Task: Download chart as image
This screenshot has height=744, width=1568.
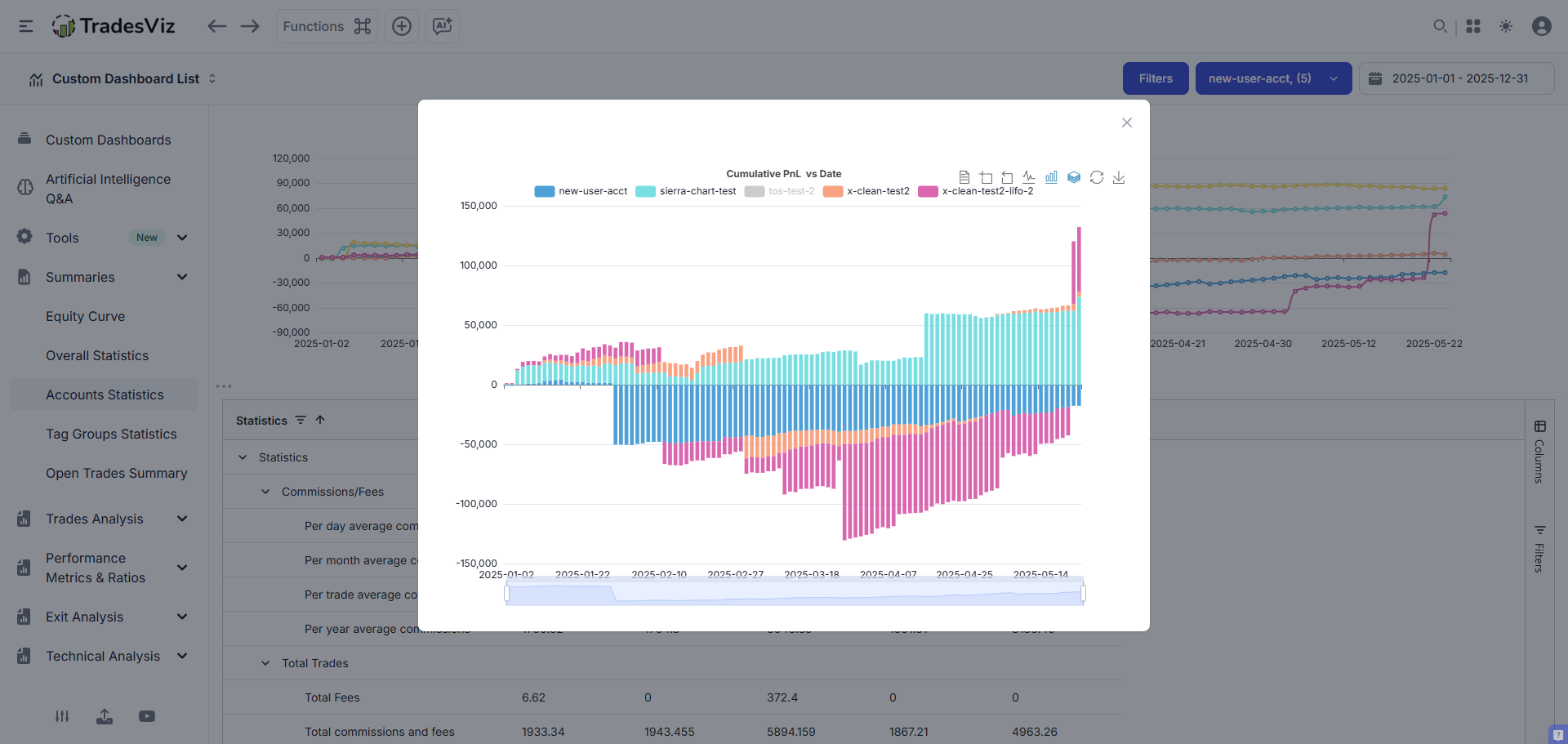Action: pyautogui.click(x=1119, y=177)
